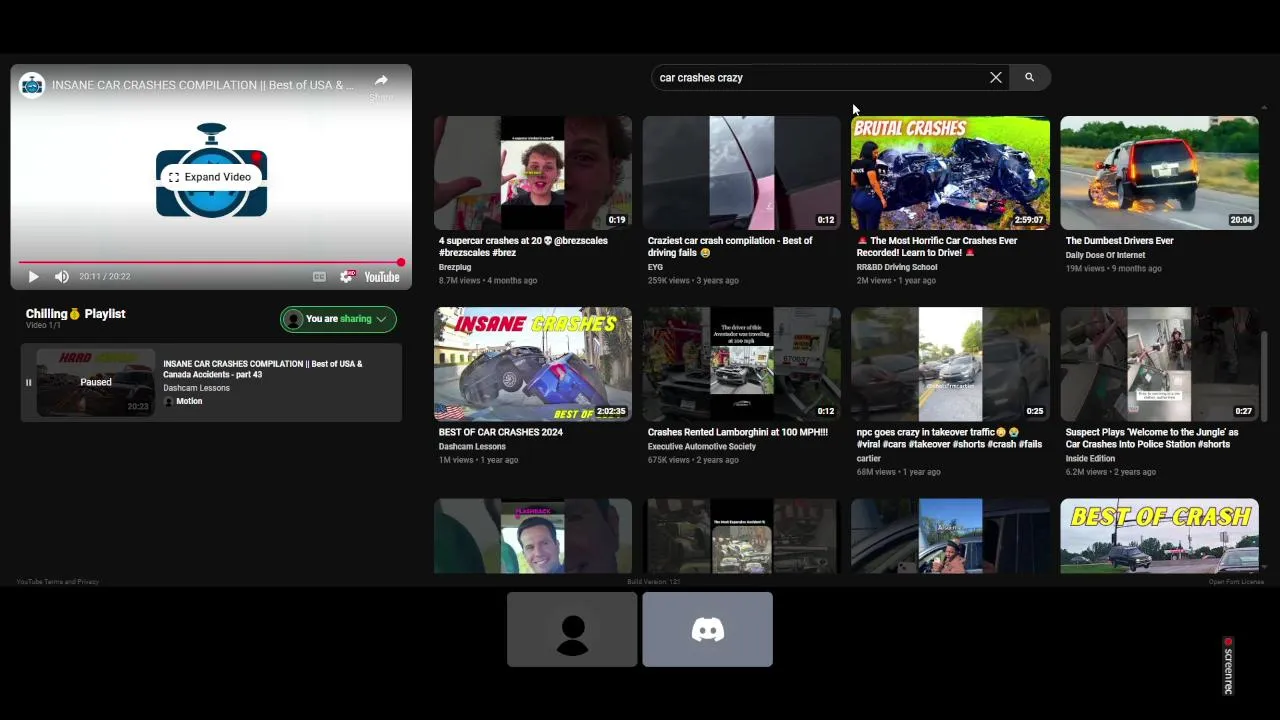Open '4 supercar crashes at 20' thumbnail
The image size is (1280, 720).
pos(533,173)
